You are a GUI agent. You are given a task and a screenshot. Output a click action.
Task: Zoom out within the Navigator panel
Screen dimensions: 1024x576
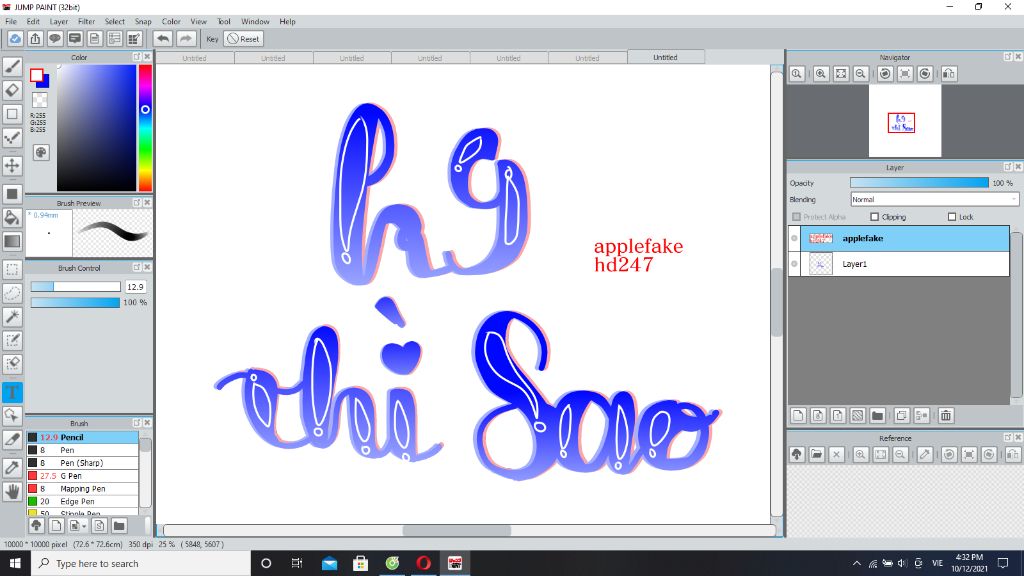(x=861, y=74)
